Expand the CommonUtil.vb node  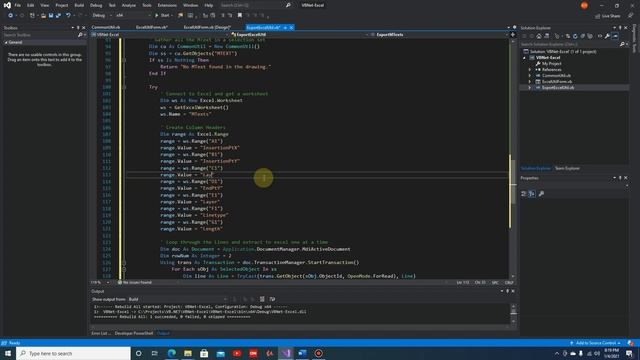[x=530, y=76]
